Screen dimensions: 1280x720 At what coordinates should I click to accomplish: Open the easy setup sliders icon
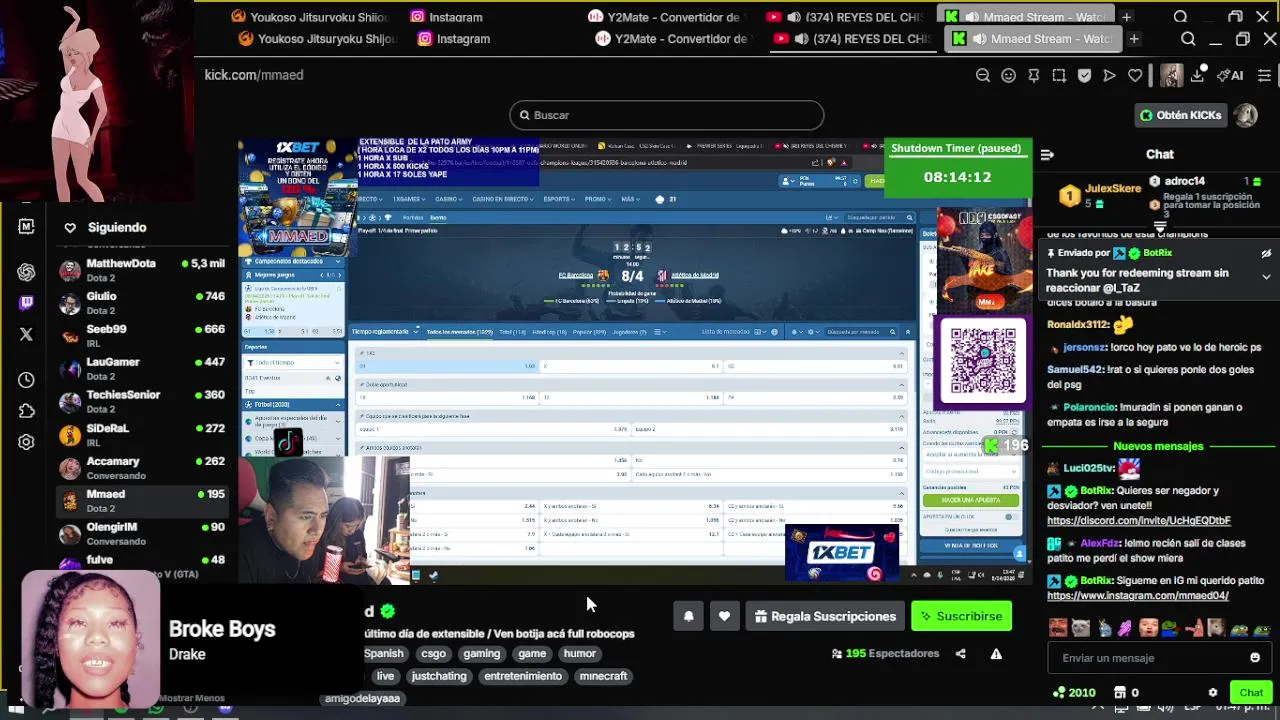point(1264,75)
